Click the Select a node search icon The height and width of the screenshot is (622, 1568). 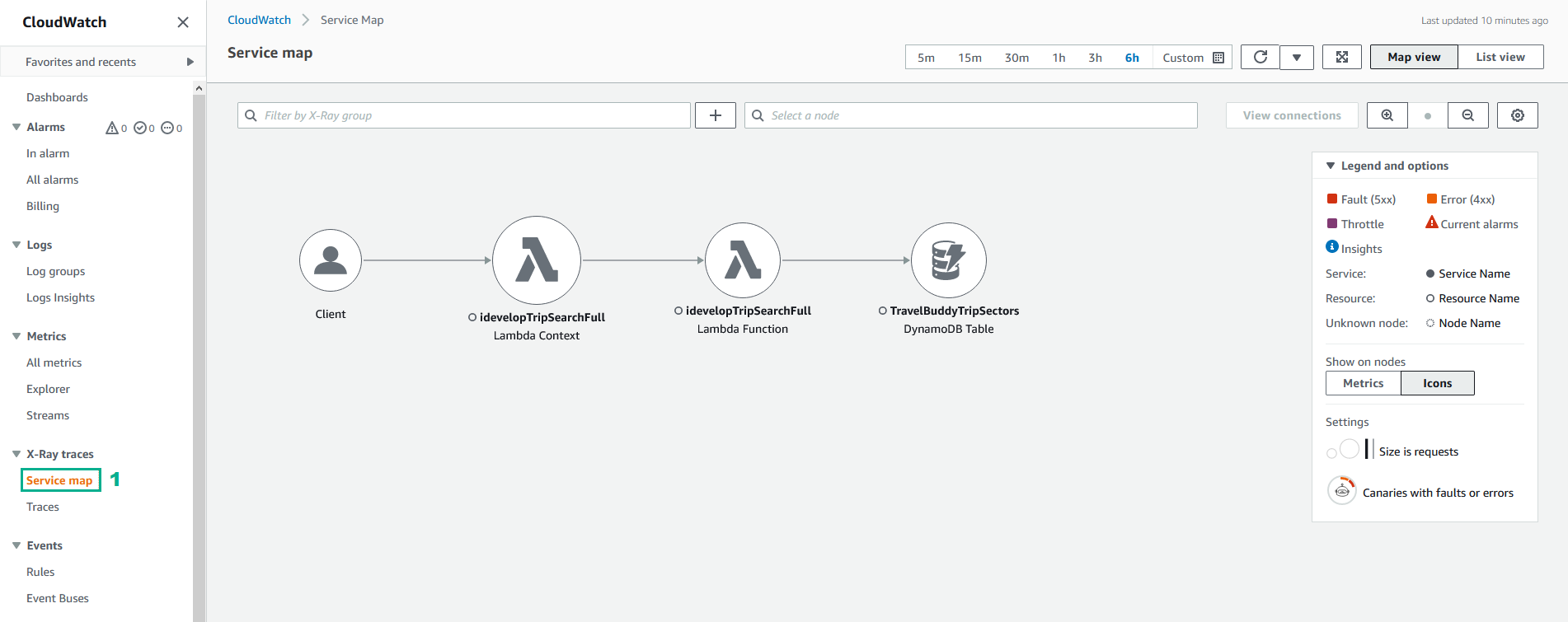pyautogui.click(x=758, y=115)
